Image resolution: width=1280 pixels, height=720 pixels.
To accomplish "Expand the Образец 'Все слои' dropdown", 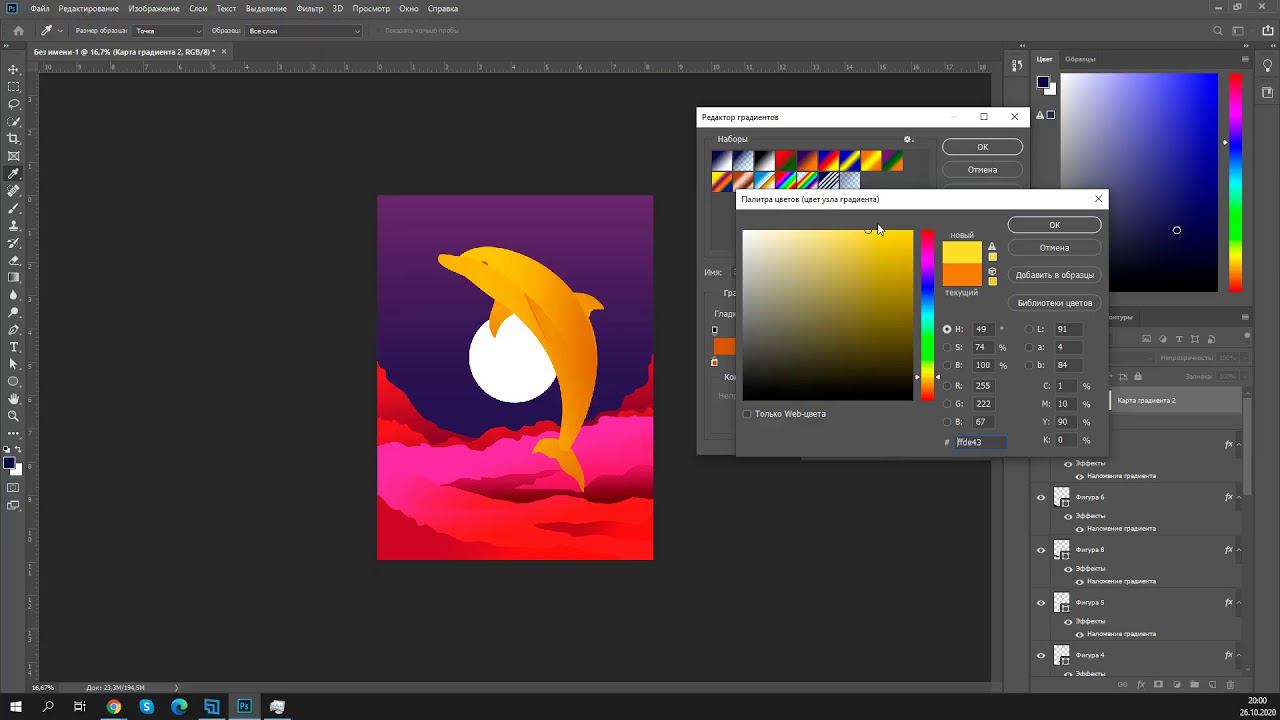I will (x=304, y=31).
